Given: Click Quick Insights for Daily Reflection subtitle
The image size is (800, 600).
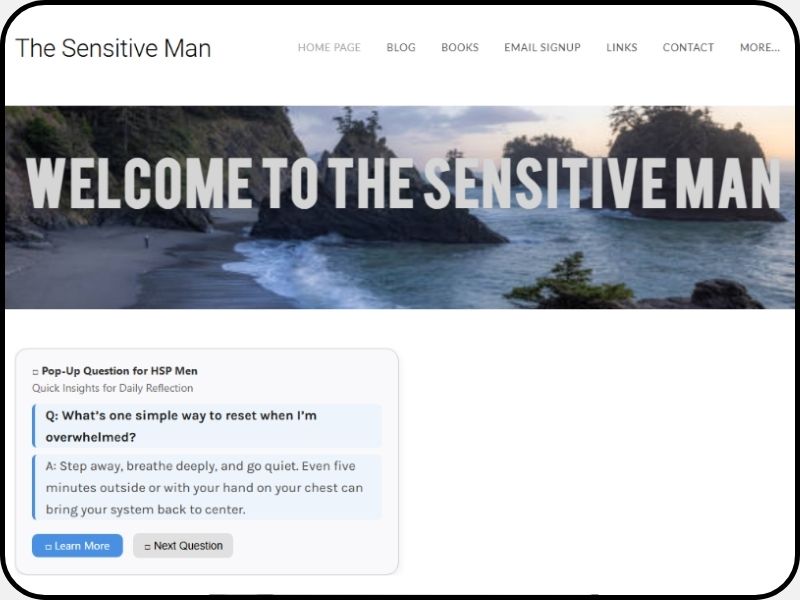Looking at the screenshot, I should [x=113, y=388].
